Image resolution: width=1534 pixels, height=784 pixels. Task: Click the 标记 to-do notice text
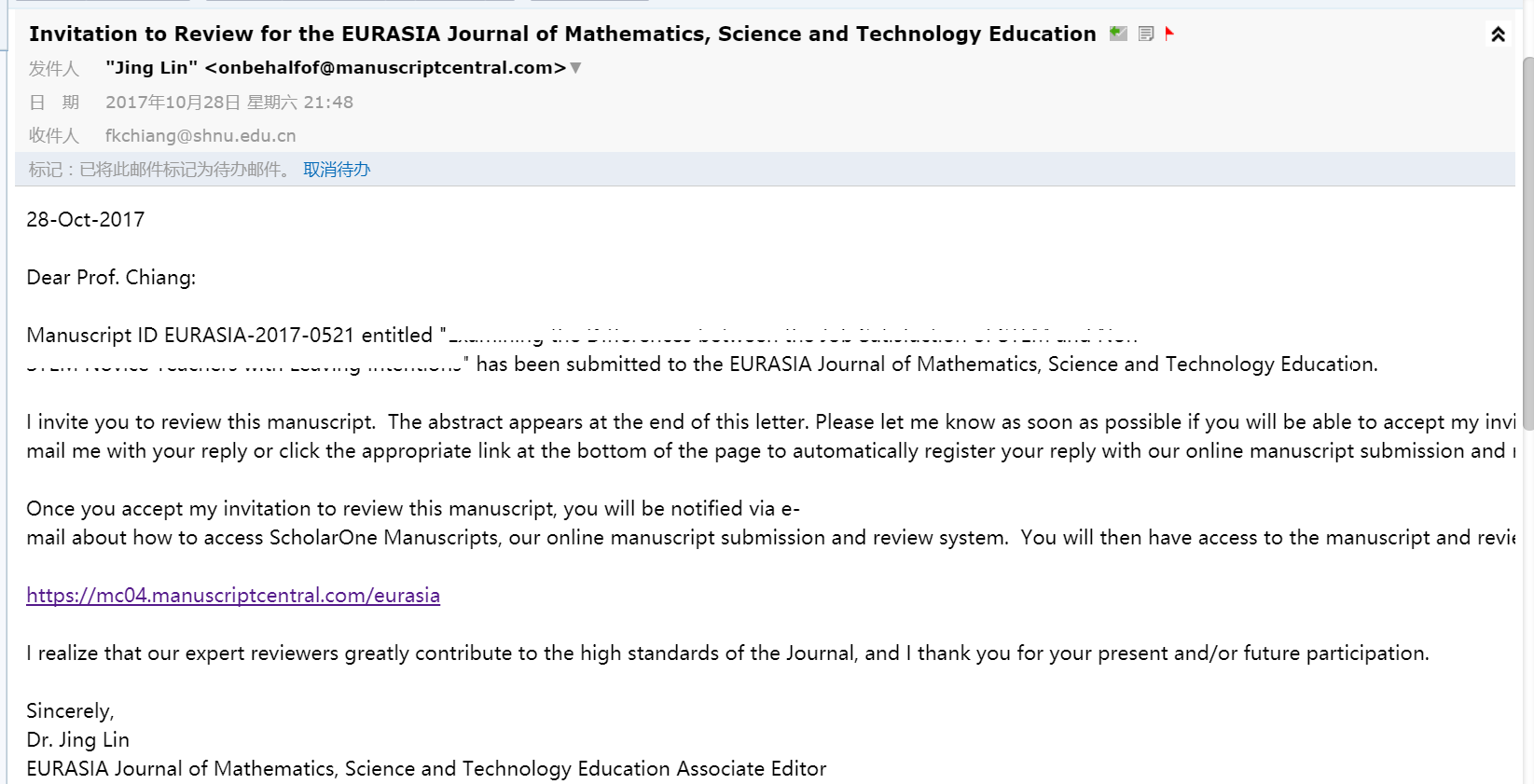pos(159,170)
